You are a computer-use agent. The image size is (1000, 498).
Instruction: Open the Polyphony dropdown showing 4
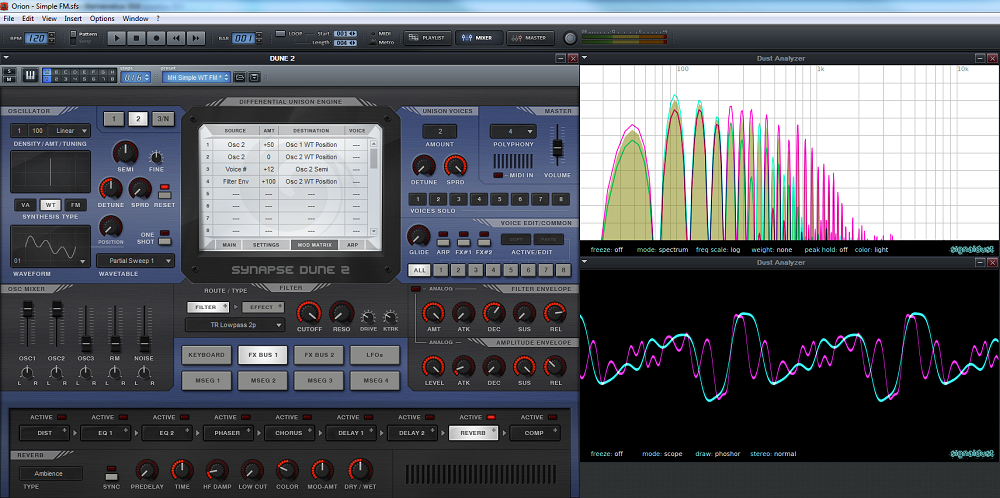pos(513,131)
